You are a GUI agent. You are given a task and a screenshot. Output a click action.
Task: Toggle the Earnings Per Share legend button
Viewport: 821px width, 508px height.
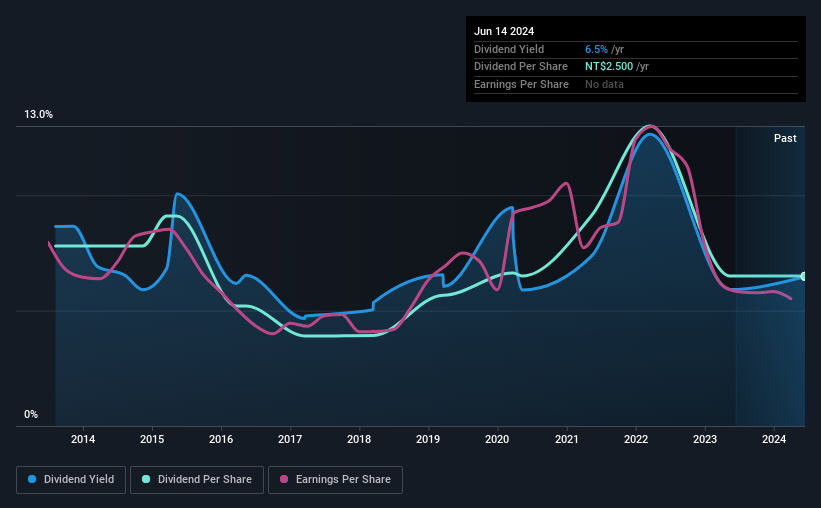335,480
